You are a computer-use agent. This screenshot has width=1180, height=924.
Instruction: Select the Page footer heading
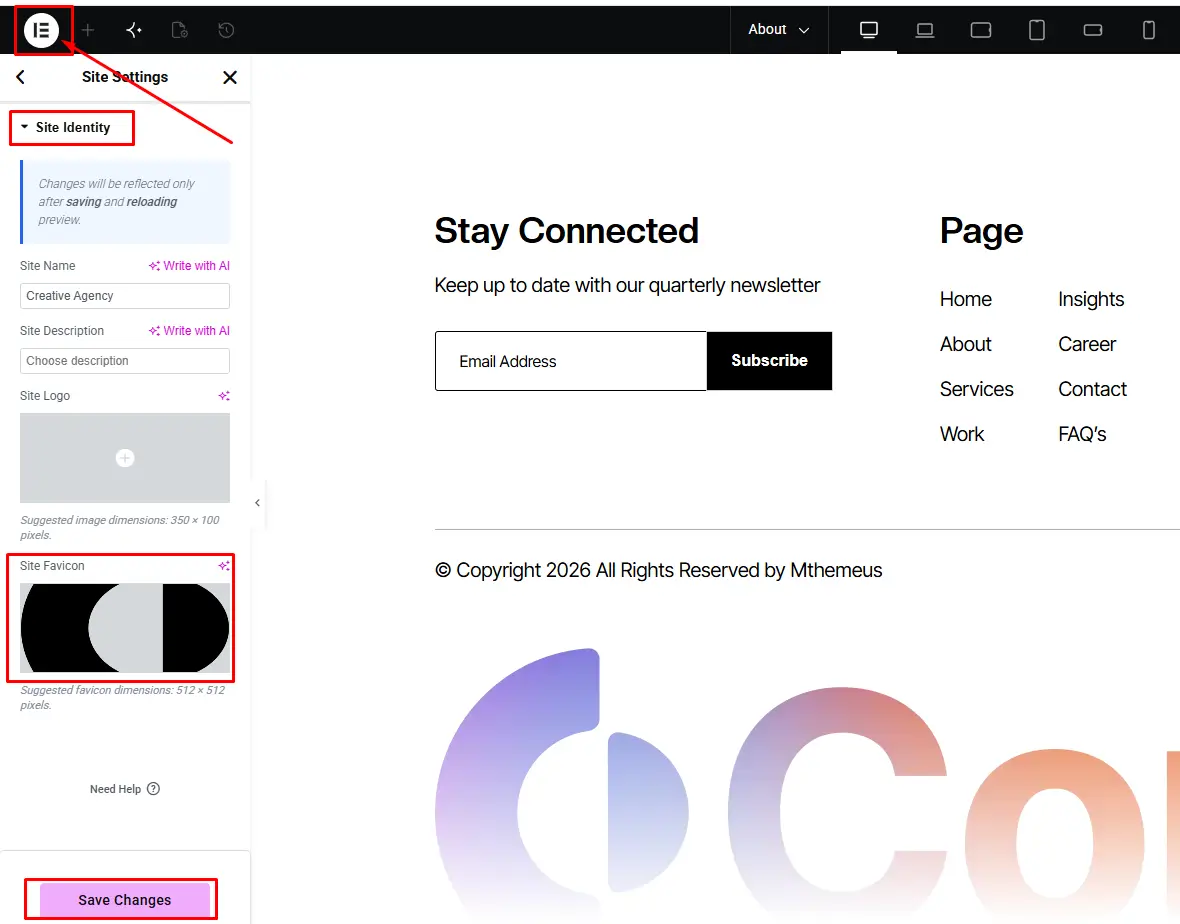[981, 231]
